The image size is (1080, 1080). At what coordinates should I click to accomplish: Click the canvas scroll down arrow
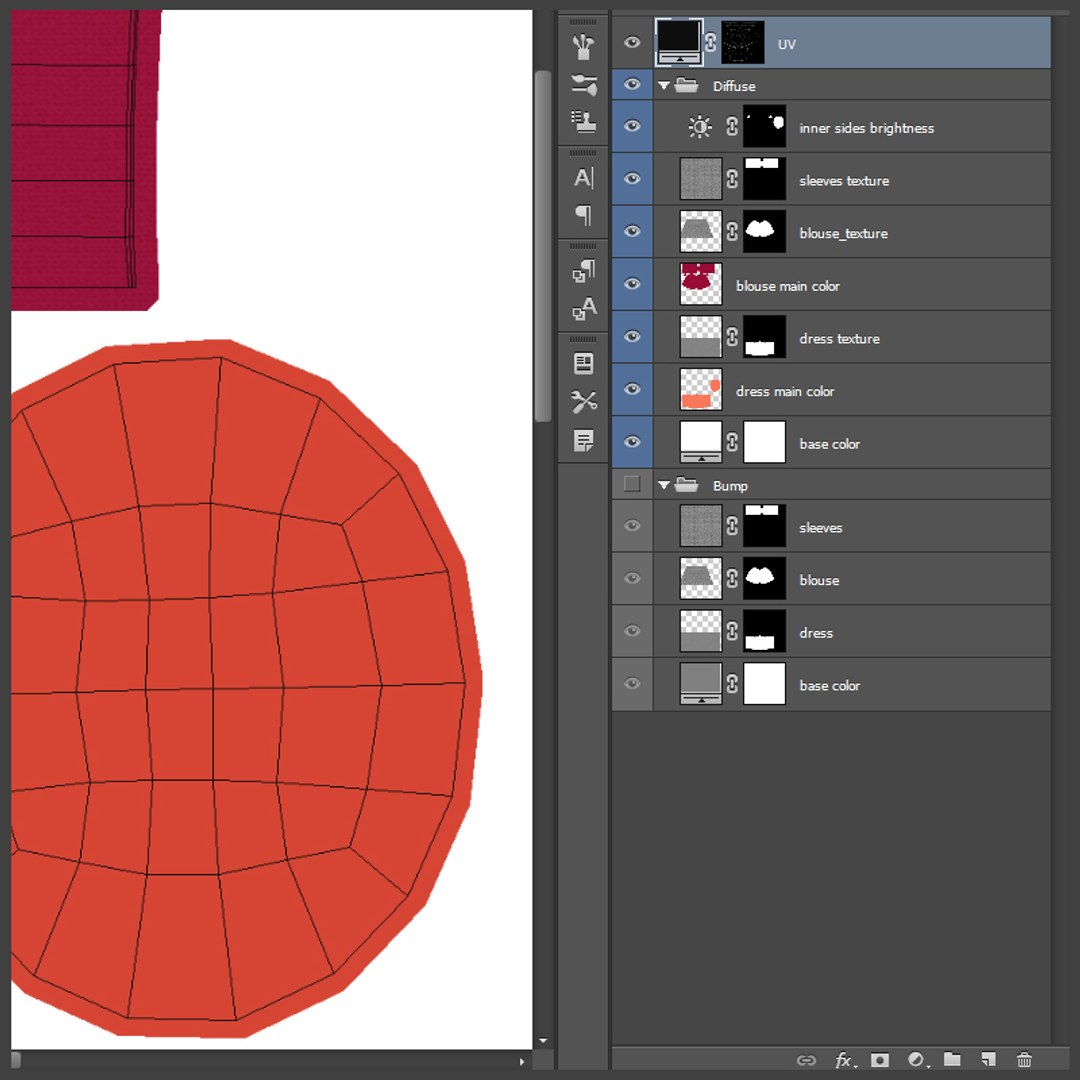click(543, 1041)
